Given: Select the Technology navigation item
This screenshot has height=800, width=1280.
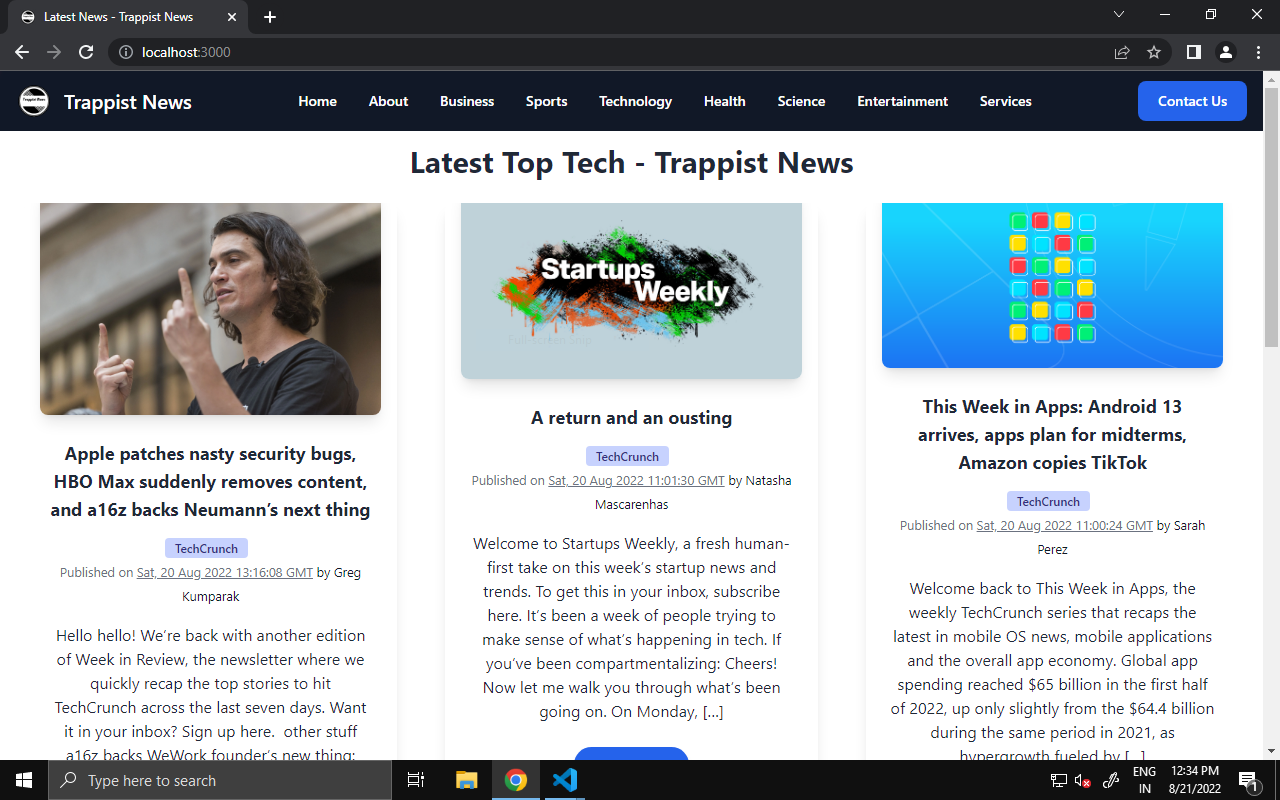Looking at the screenshot, I should tap(635, 101).
